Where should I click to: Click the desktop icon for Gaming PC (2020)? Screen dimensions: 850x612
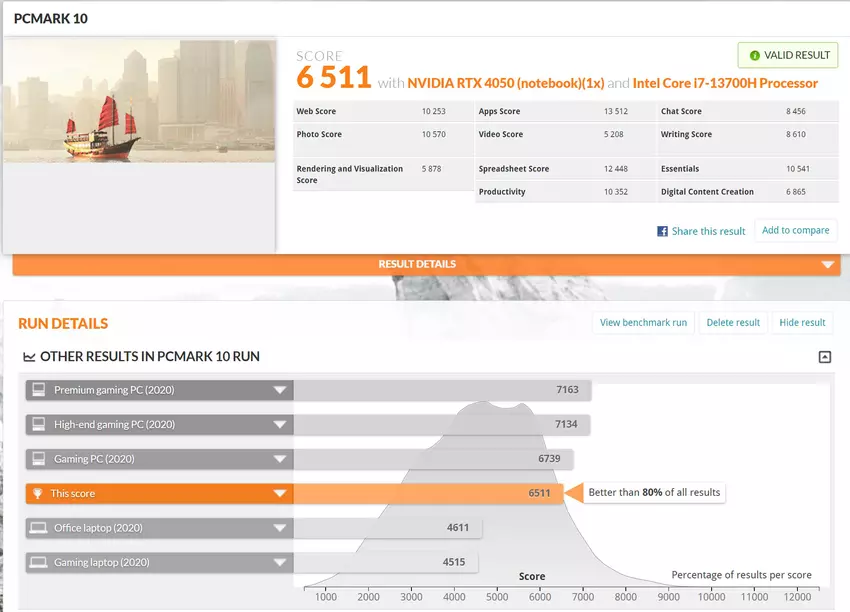point(38,459)
